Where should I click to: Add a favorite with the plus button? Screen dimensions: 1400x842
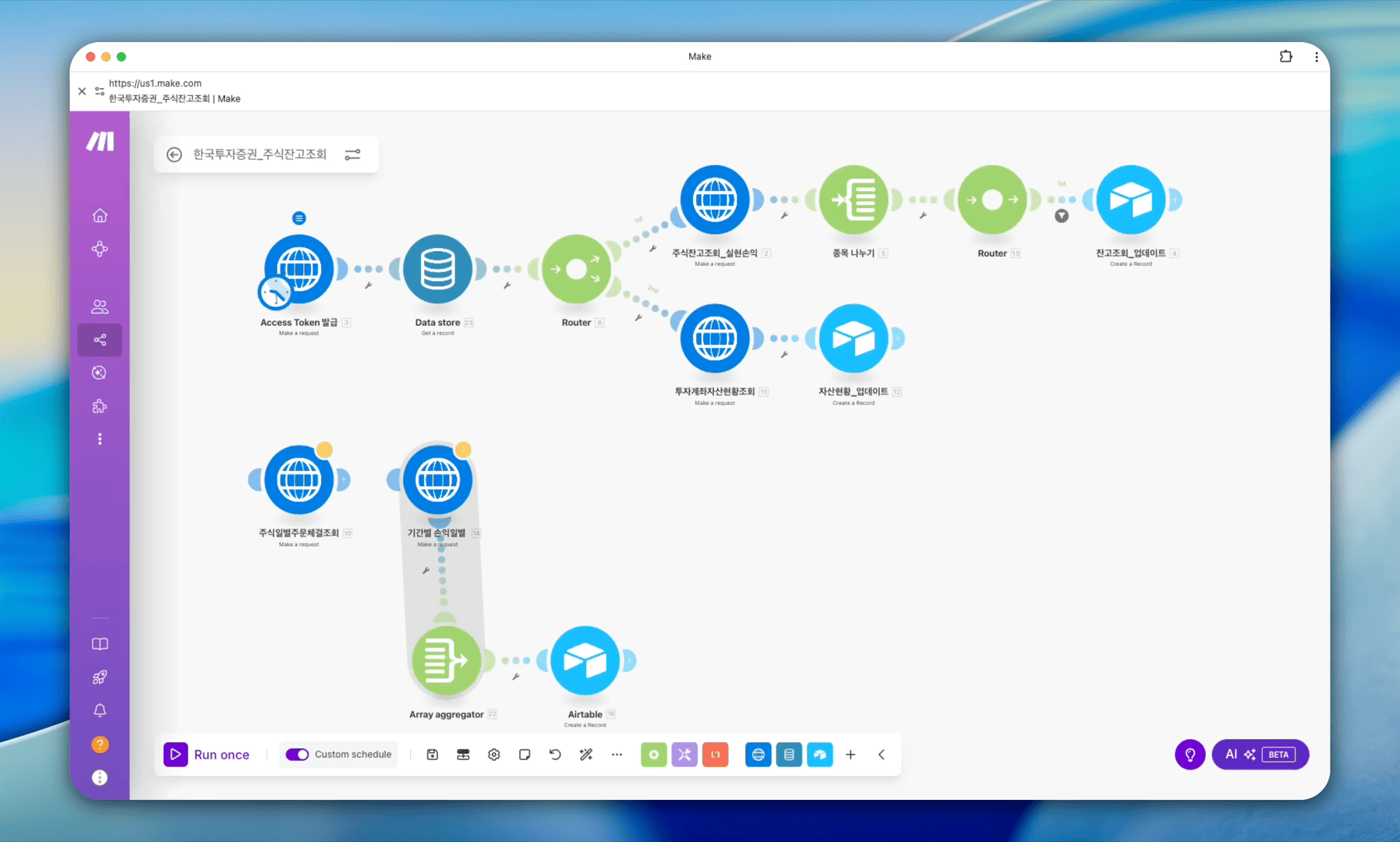point(850,755)
